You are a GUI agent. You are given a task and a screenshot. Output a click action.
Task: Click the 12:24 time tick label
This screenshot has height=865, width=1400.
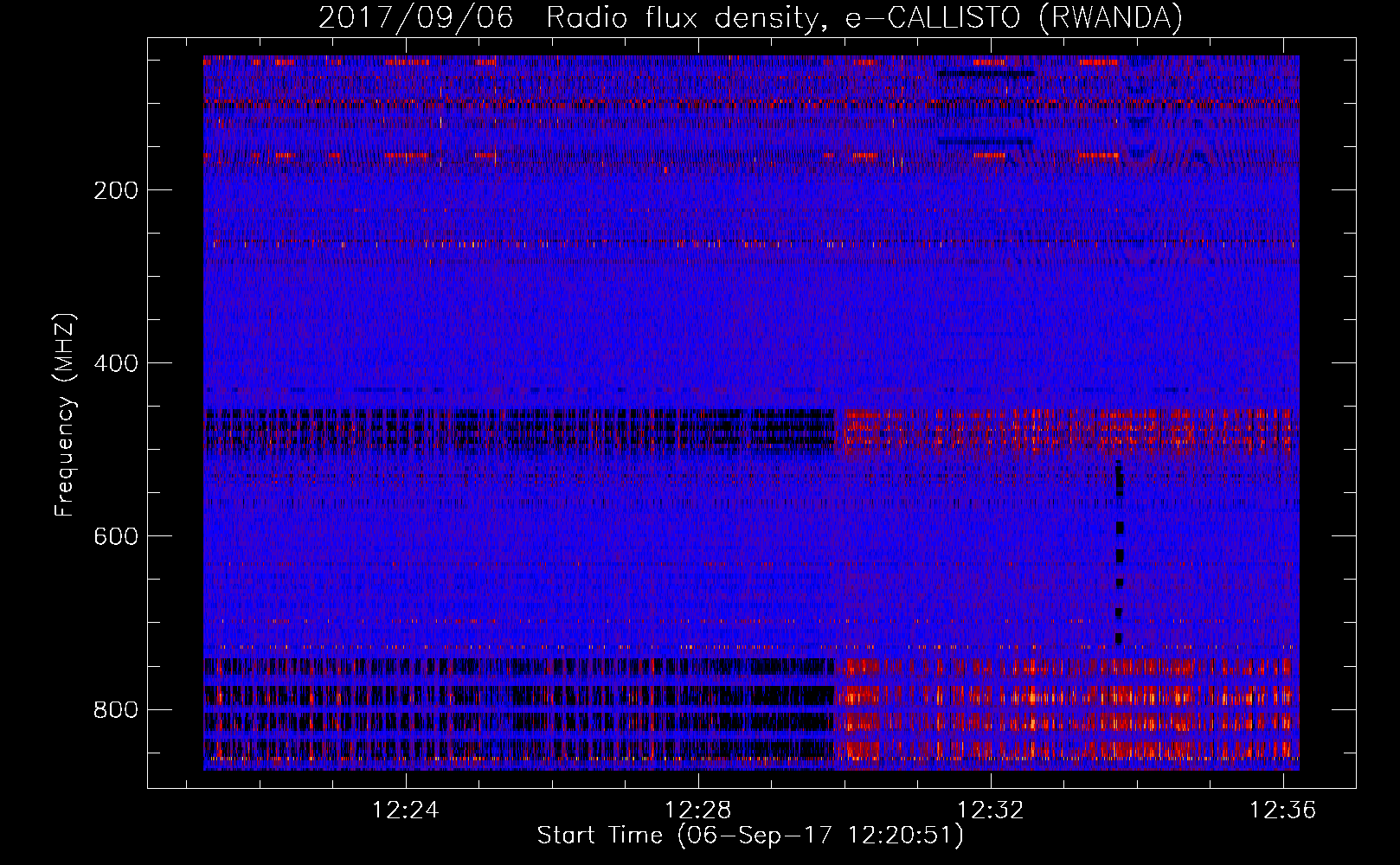[x=406, y=811]
